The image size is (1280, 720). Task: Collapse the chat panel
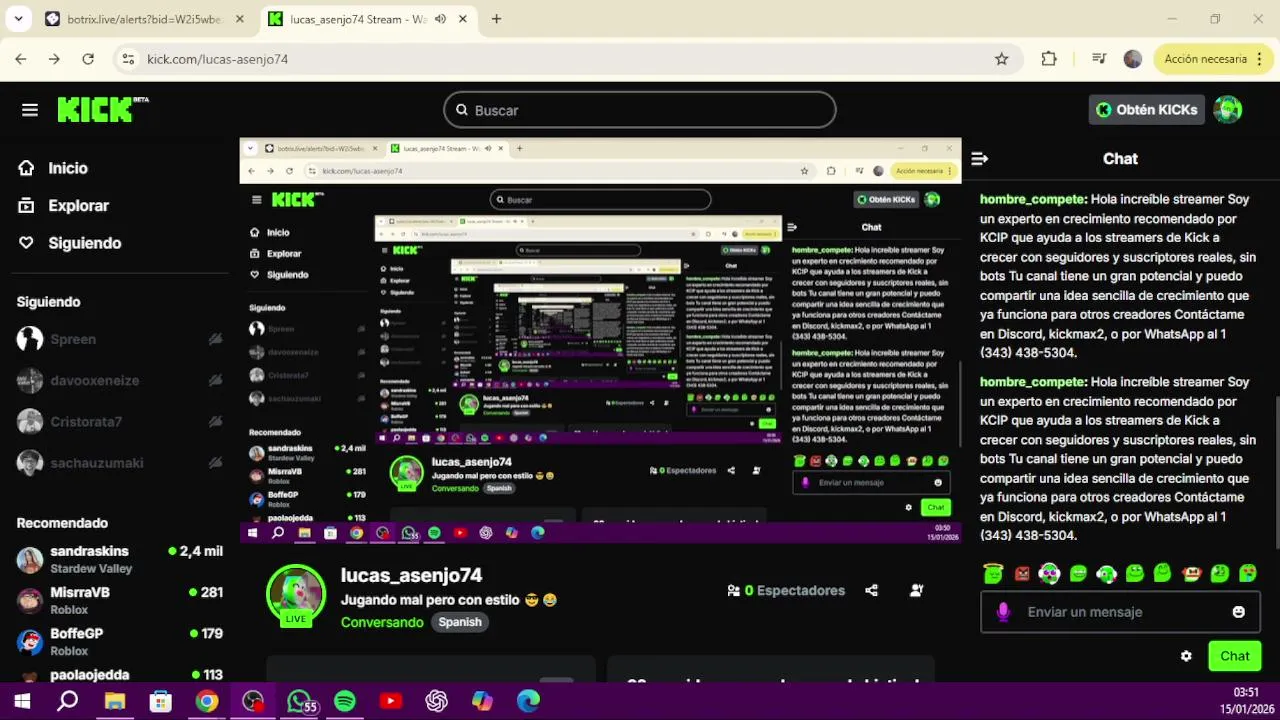tap(980, 158)
